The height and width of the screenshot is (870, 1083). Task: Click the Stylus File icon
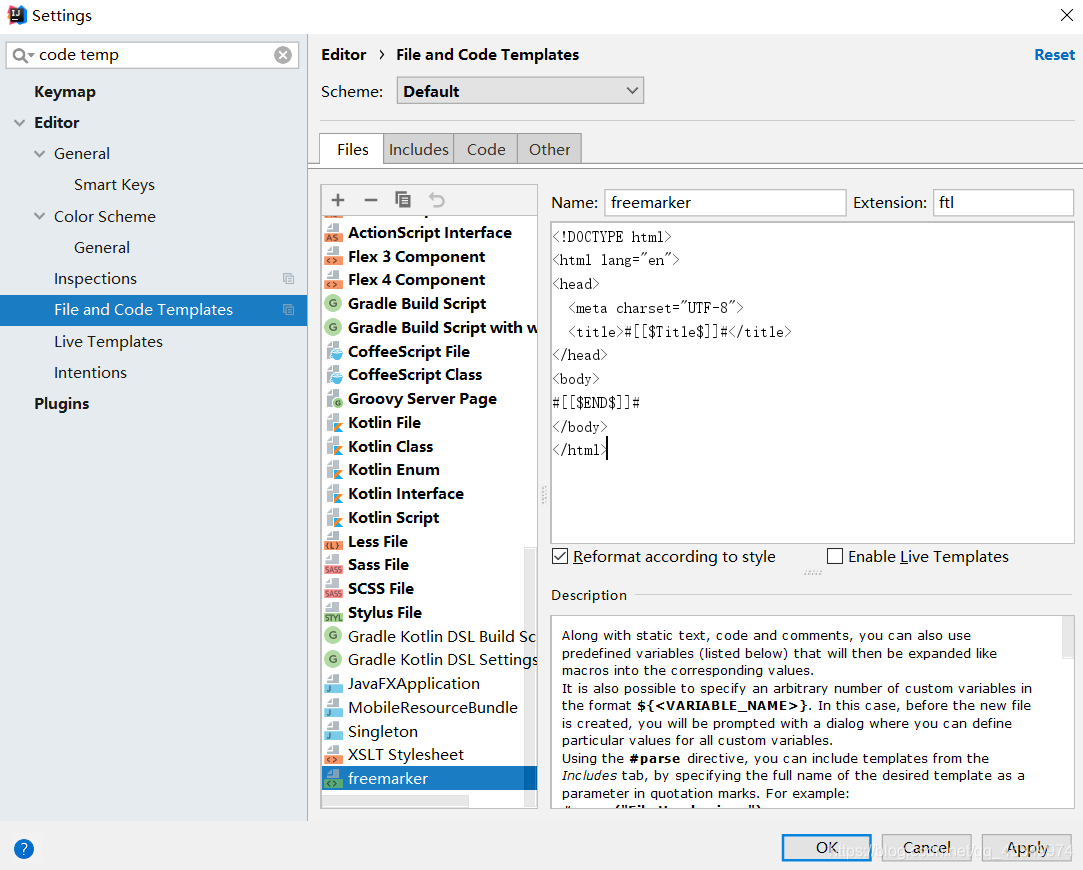pos(334,612)
